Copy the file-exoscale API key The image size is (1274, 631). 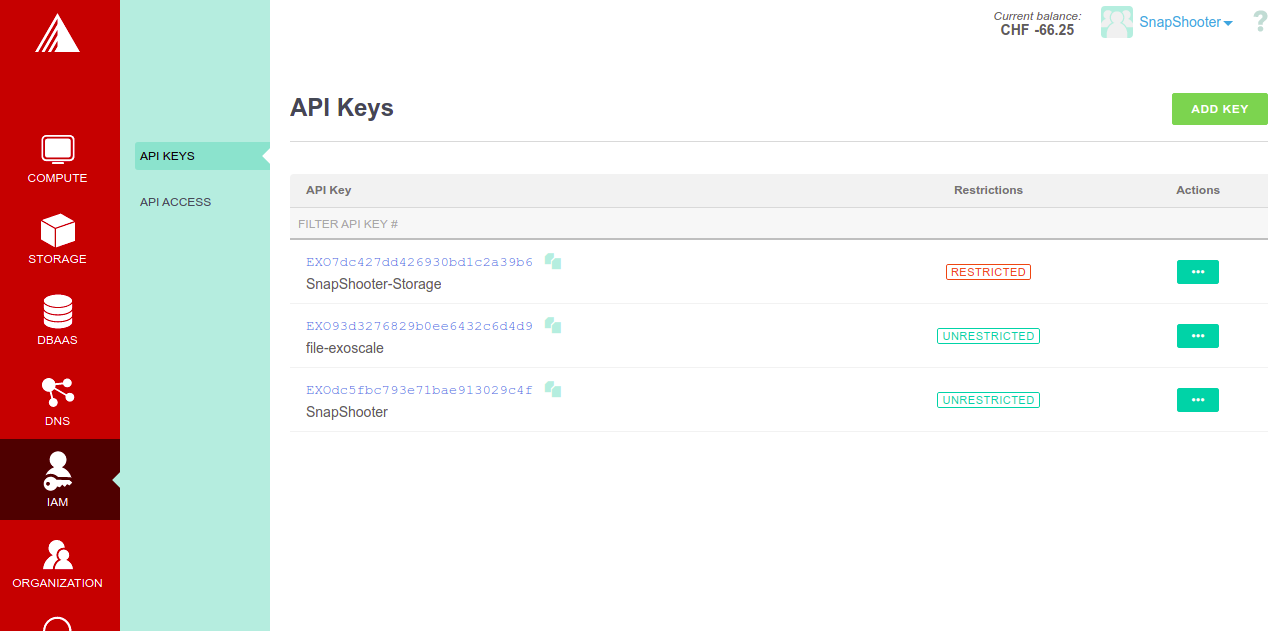553,326
